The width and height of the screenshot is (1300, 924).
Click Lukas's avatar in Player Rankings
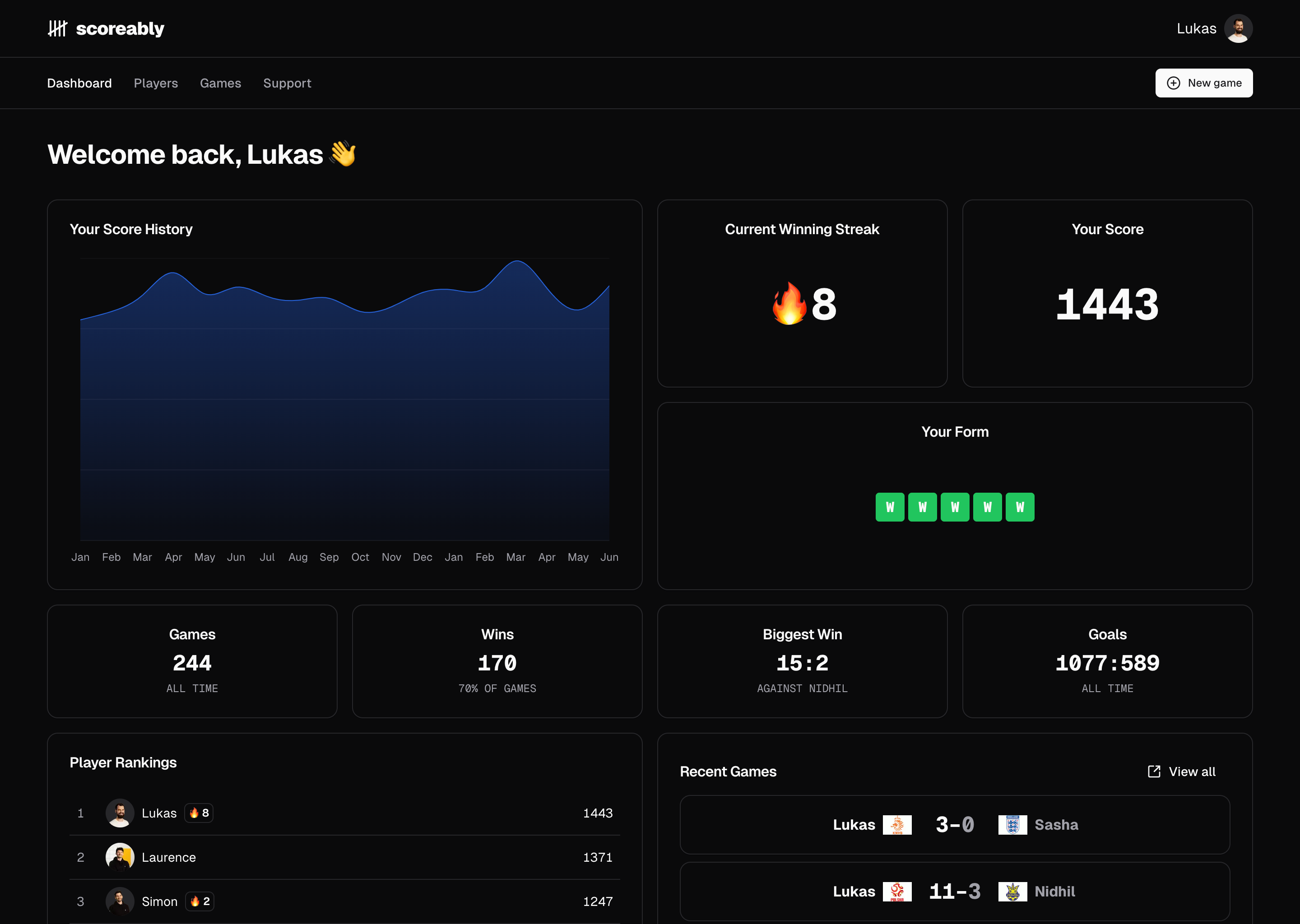pos(120,813)
